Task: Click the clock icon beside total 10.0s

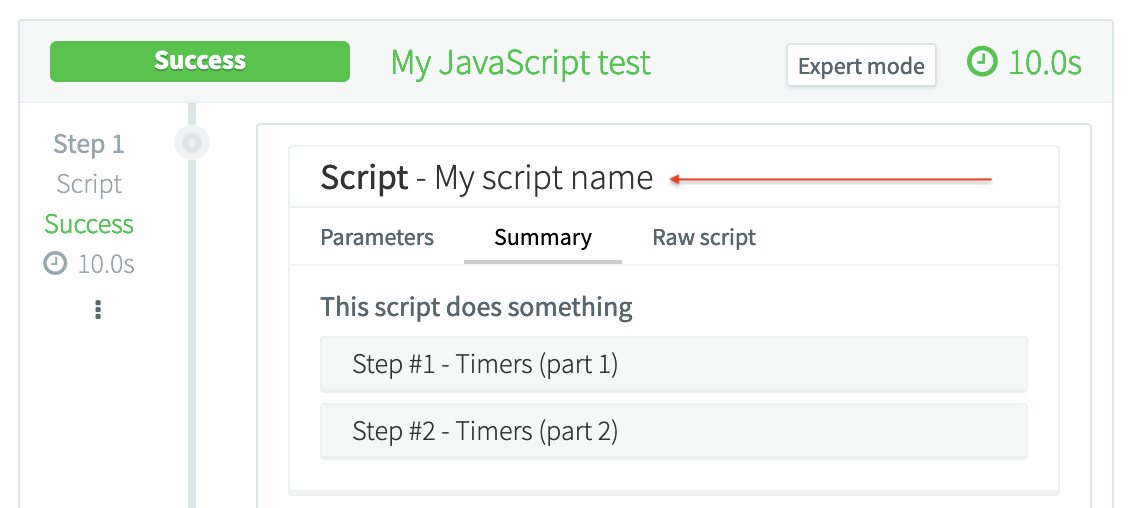Action: [982, 63]
